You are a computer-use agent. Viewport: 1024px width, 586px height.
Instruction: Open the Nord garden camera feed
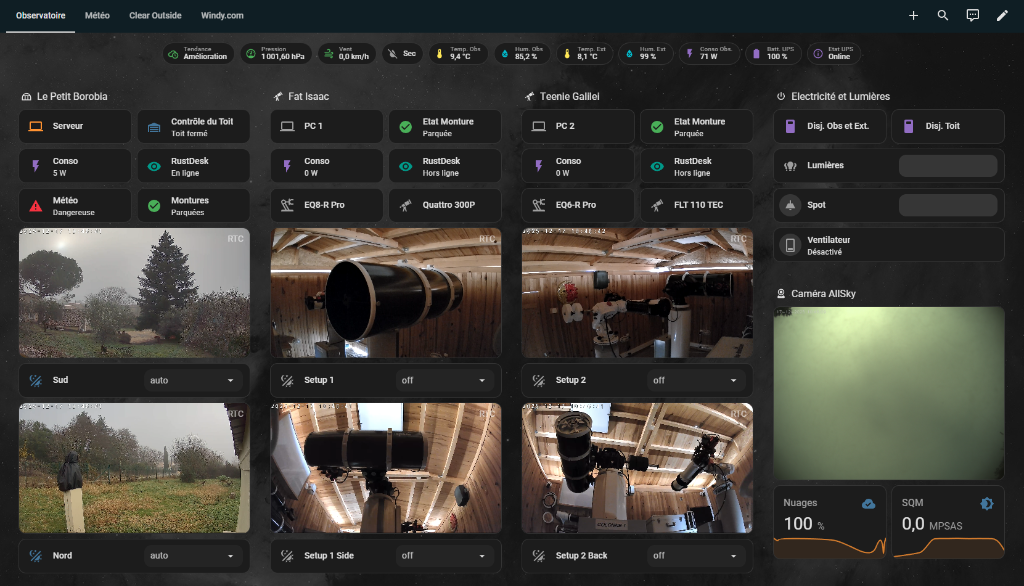pyautogui.click(x=135, y=468)
